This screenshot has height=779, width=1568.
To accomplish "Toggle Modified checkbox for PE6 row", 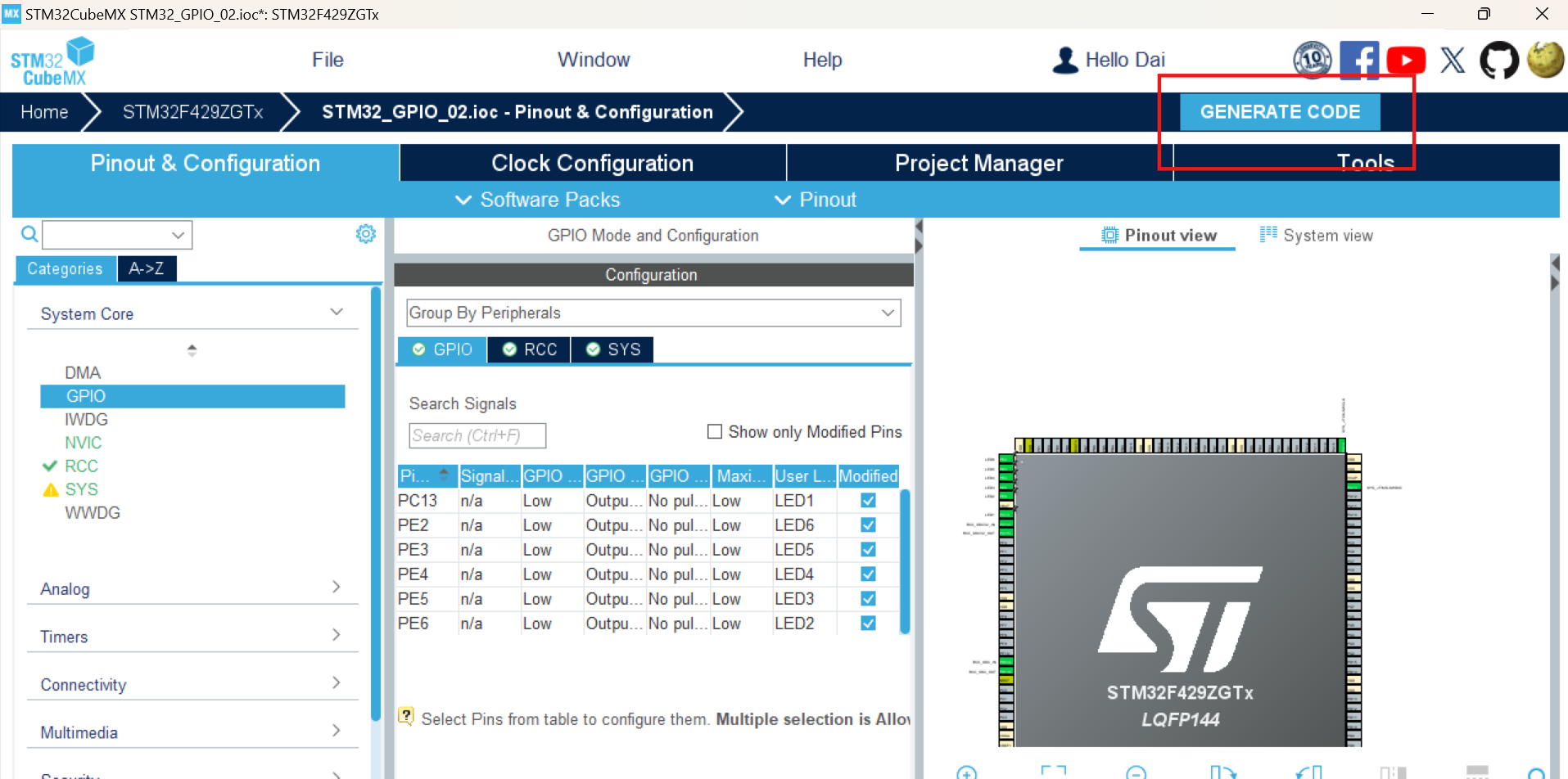I will [869, 623].
